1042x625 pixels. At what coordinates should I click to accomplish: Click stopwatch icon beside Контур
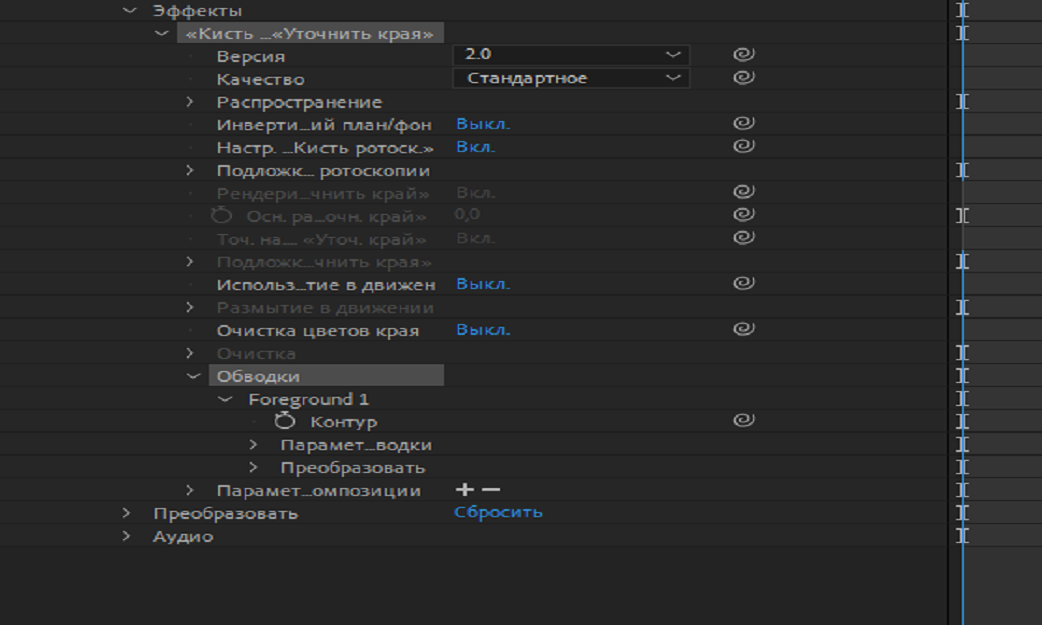[x=285, y=421]
